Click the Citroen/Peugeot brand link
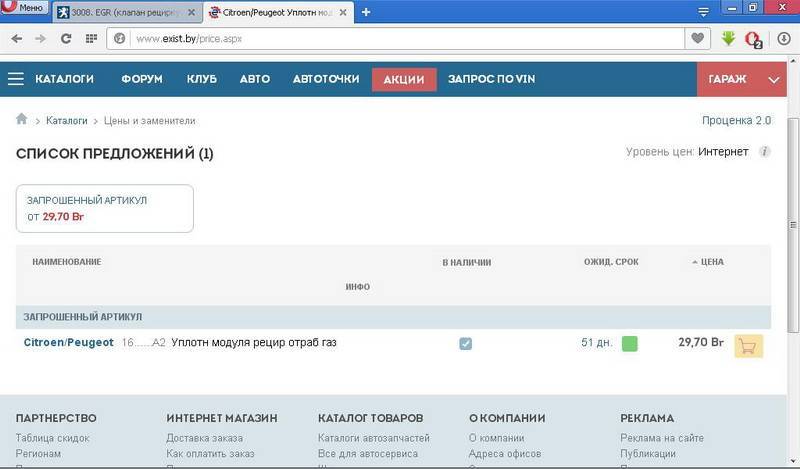Screen dimensions: 800x469 66,343
